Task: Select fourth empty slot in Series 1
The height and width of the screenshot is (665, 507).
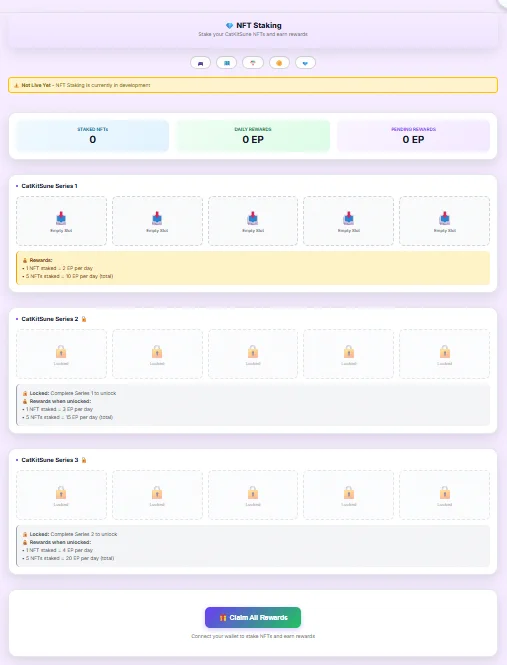Action: [x=348, y=221]
